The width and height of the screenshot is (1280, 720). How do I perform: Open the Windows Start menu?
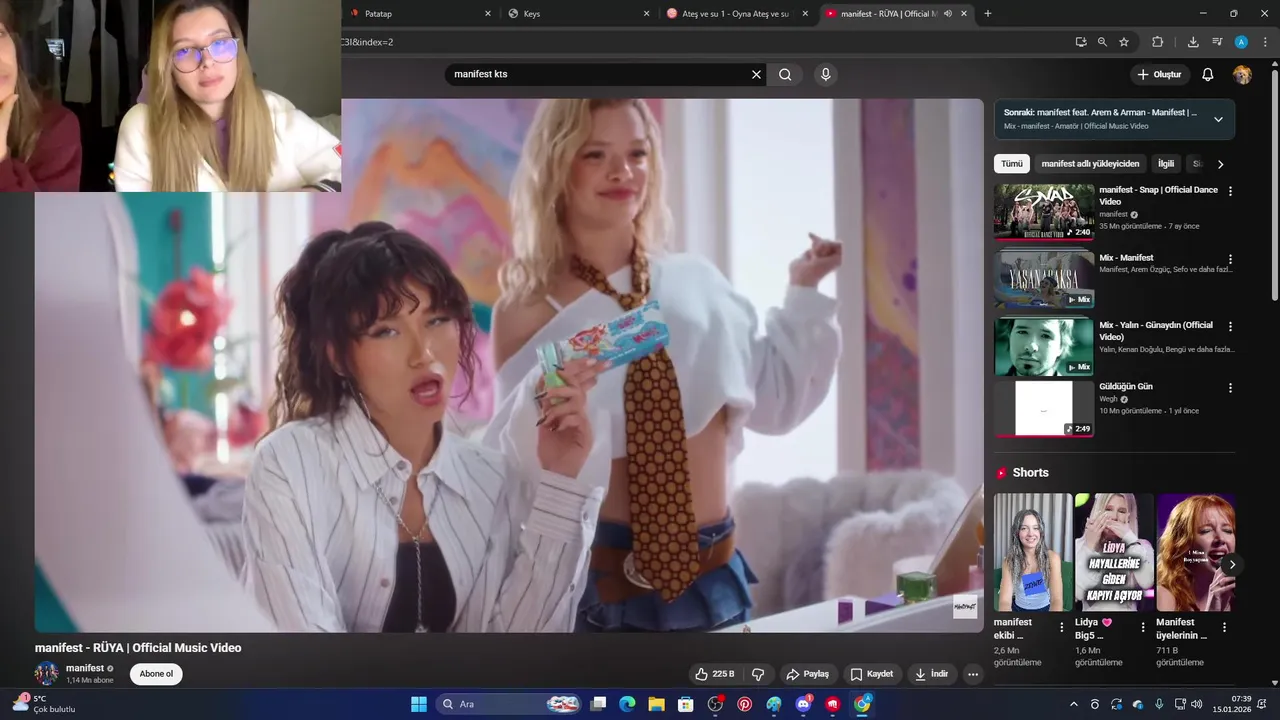[x=419, y=704]
